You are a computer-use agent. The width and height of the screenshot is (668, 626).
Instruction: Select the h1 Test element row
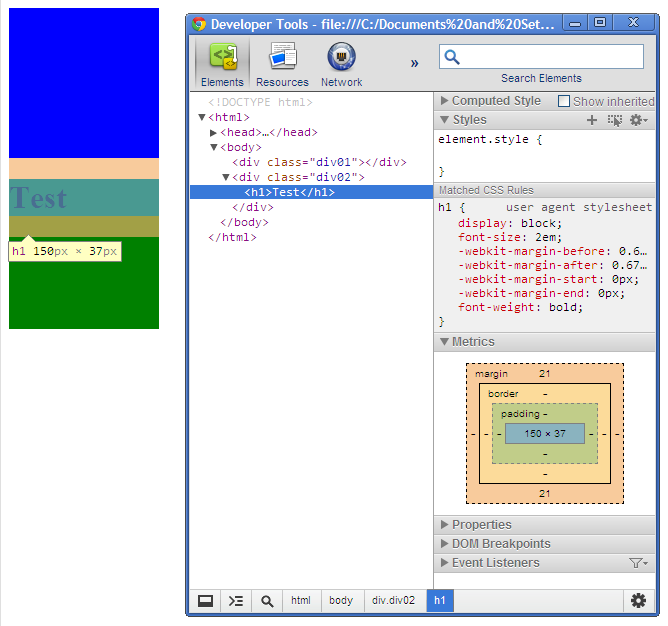(311, 192)
